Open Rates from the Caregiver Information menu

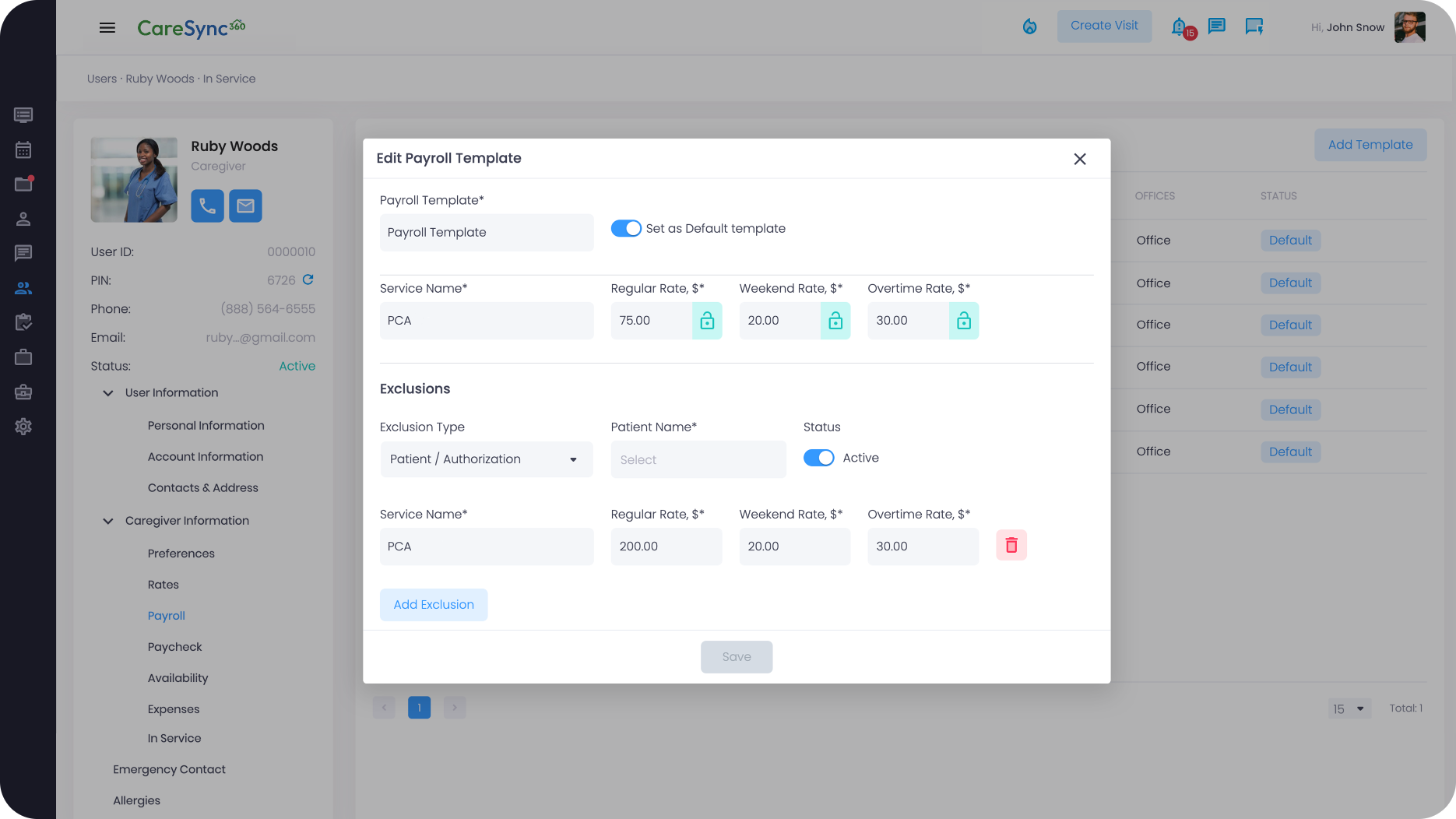pos(163,584)
